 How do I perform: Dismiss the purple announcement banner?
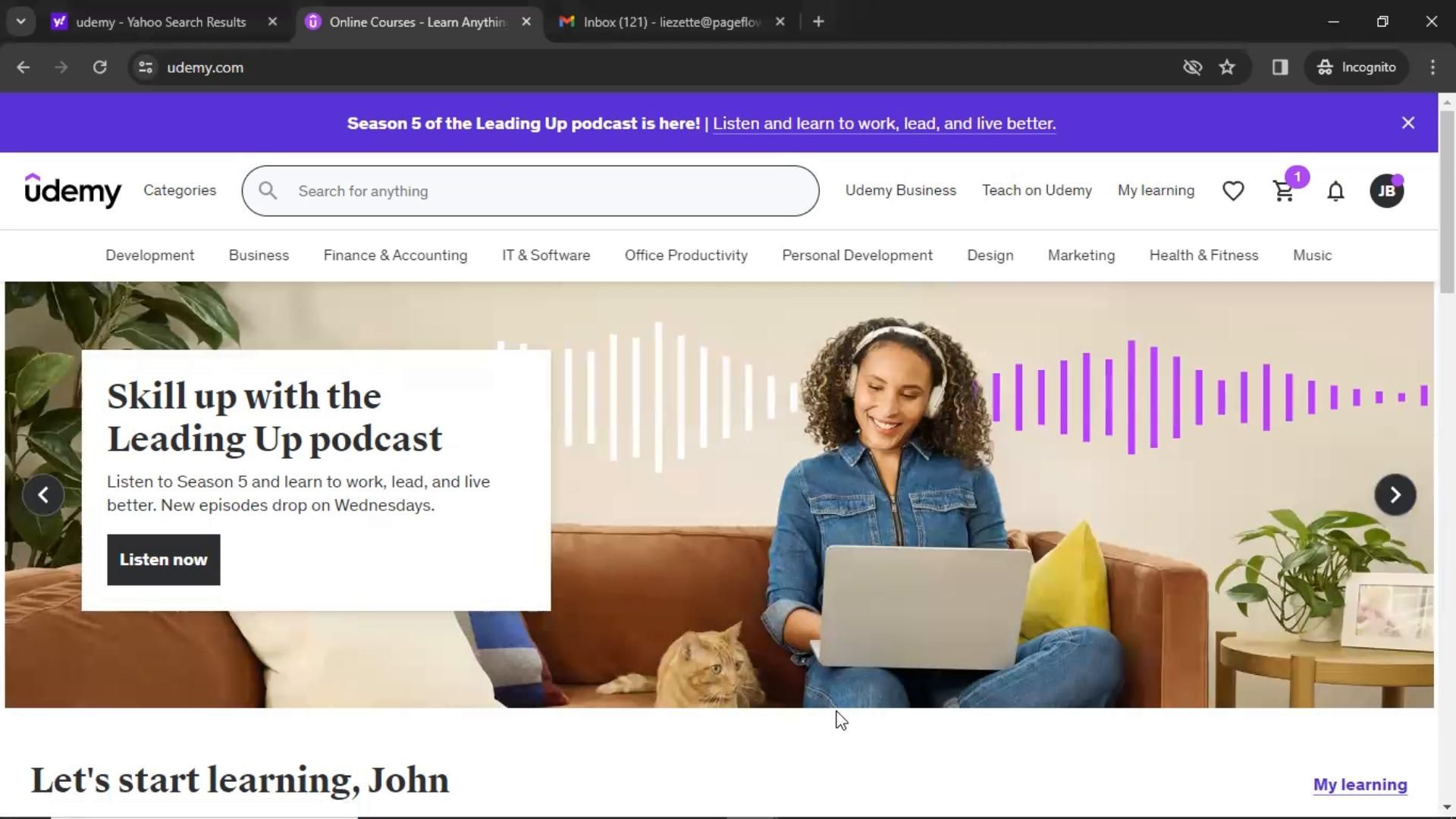1409,122
